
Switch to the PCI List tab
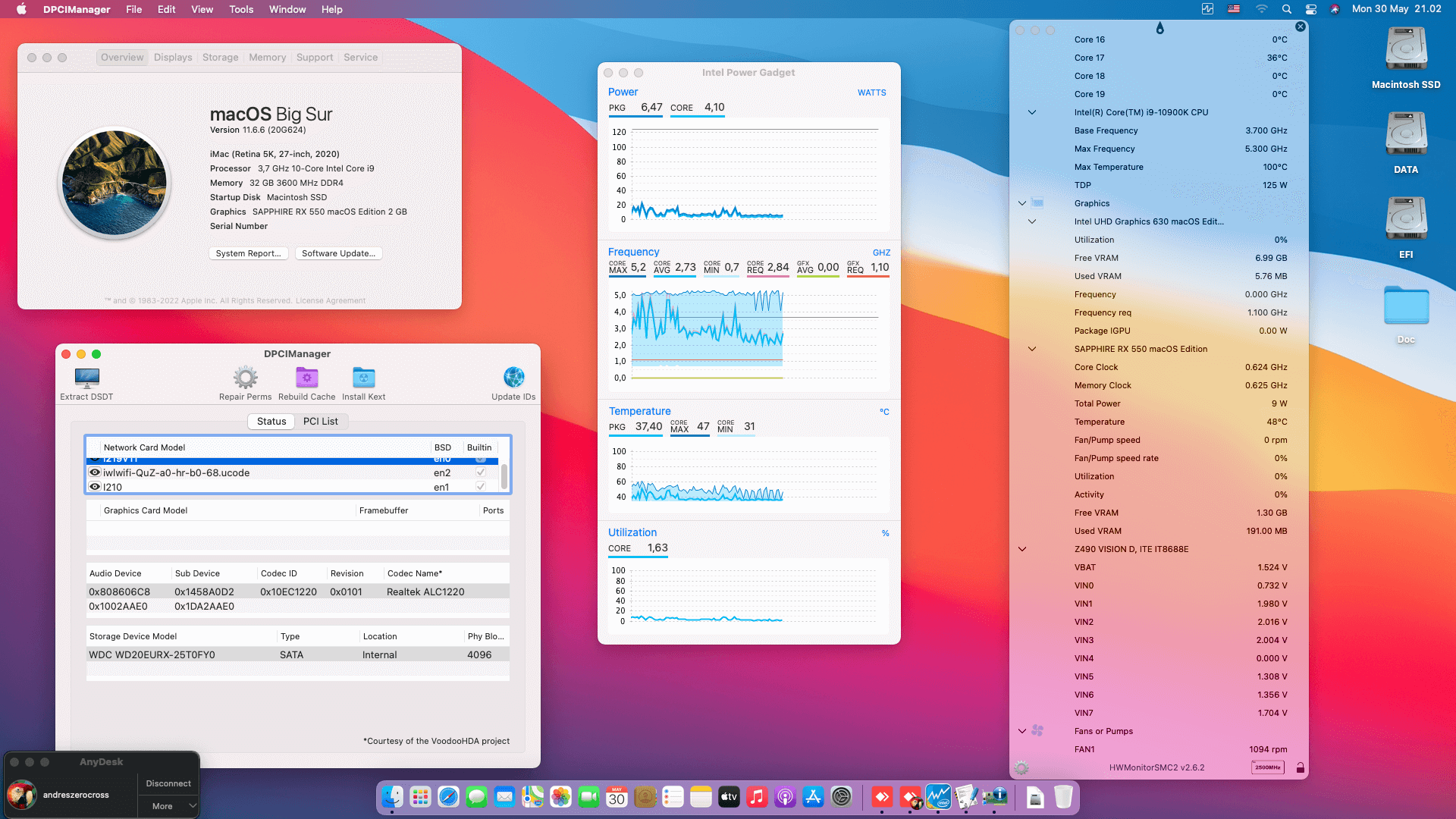320,422
